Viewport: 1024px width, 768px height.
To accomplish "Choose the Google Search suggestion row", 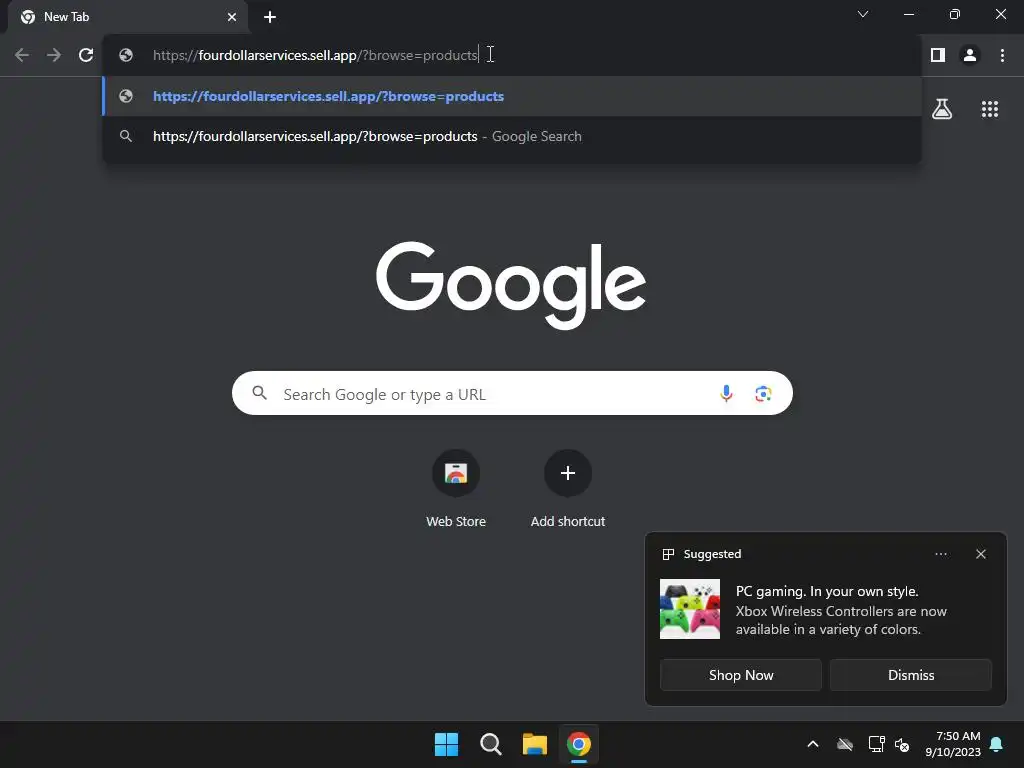I will (512, 136).
